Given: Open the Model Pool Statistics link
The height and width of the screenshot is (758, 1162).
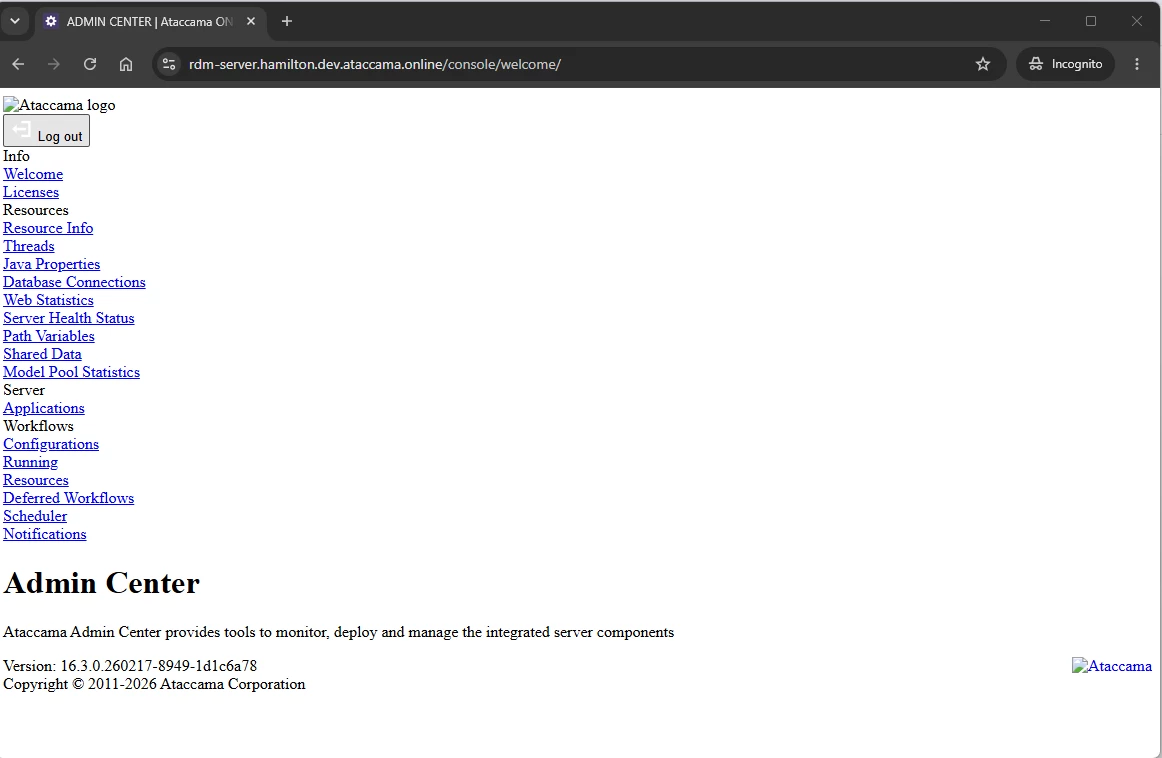Looking at the screenshot, I should pyautogui.click(x=71, y=372).
